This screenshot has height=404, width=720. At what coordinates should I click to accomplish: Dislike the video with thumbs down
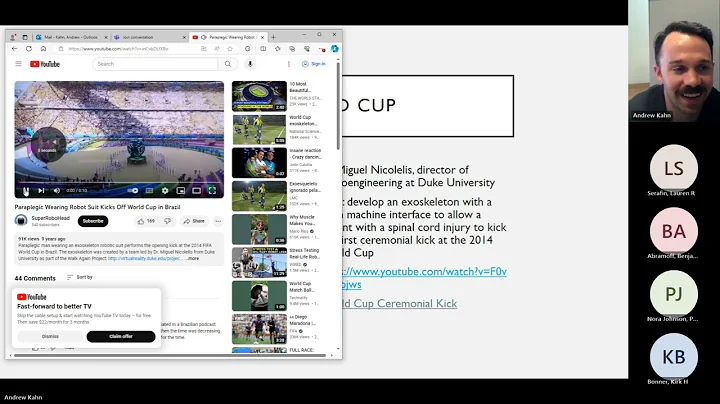click(x=168, y=221)
